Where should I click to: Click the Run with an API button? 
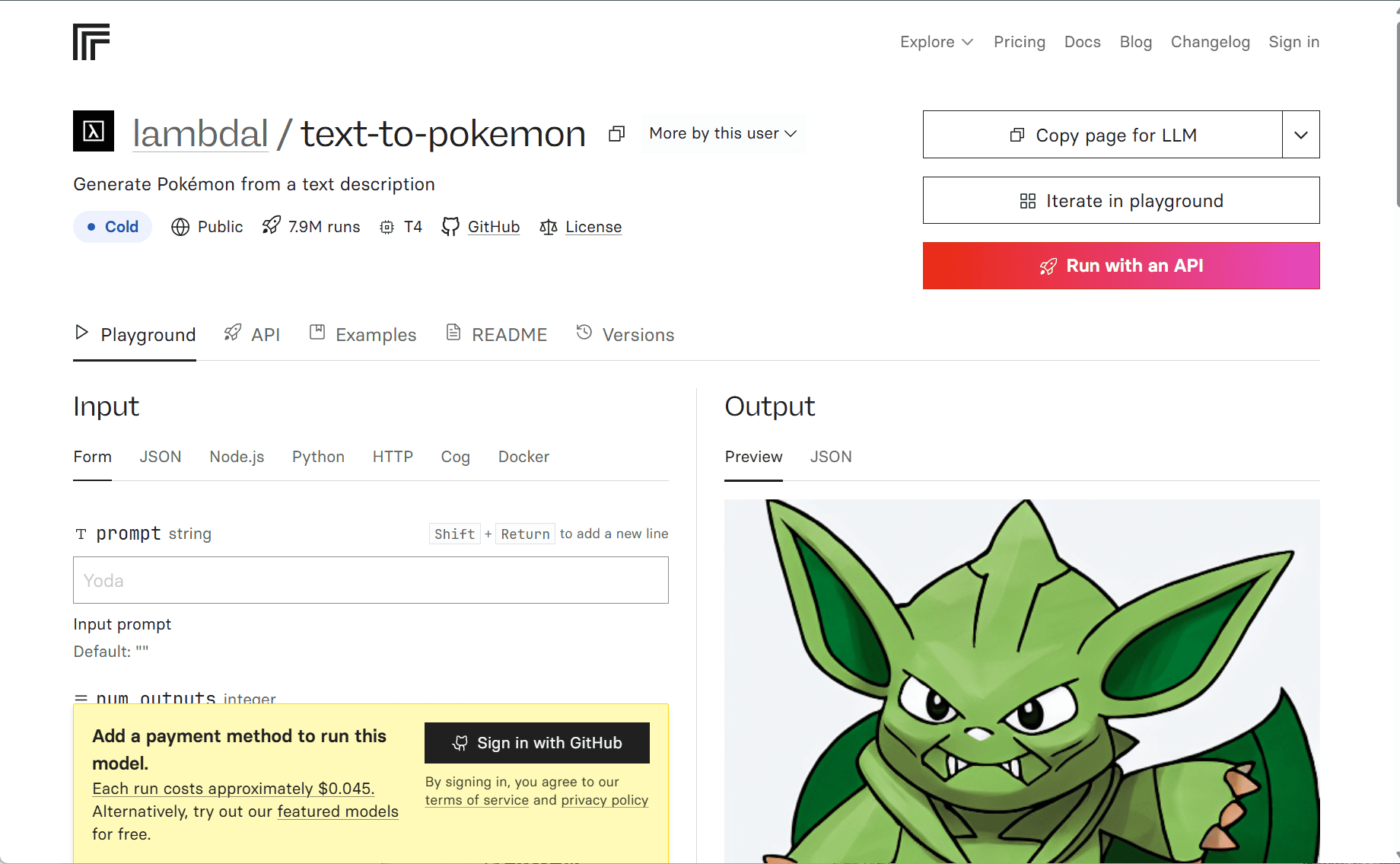pos(1121,266)
